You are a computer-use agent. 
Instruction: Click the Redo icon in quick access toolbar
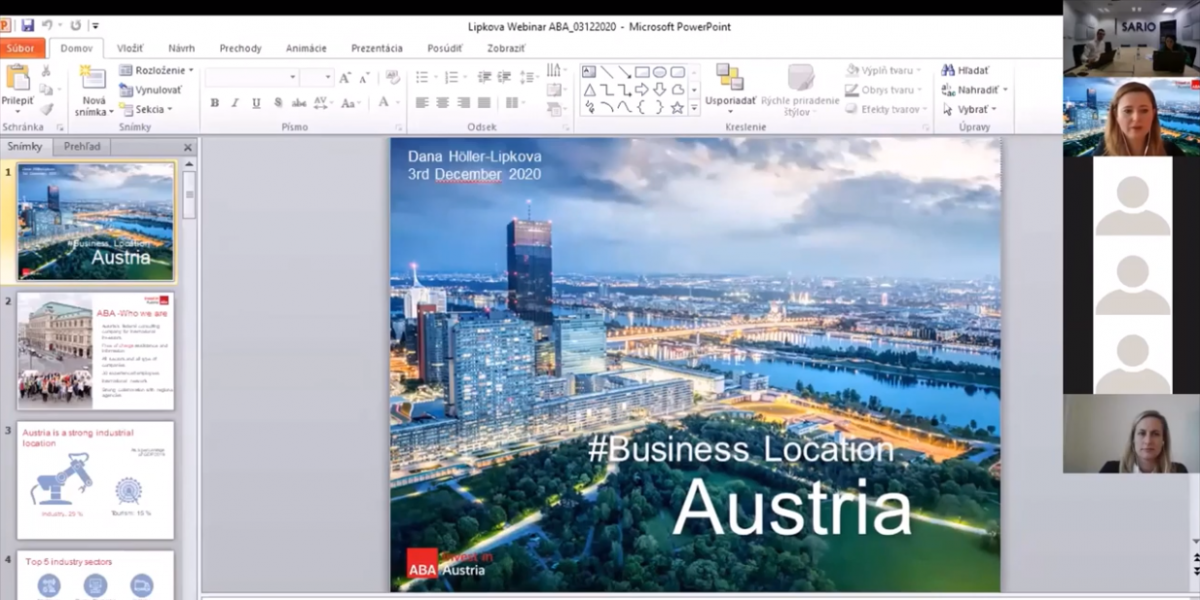click(75, 25)
